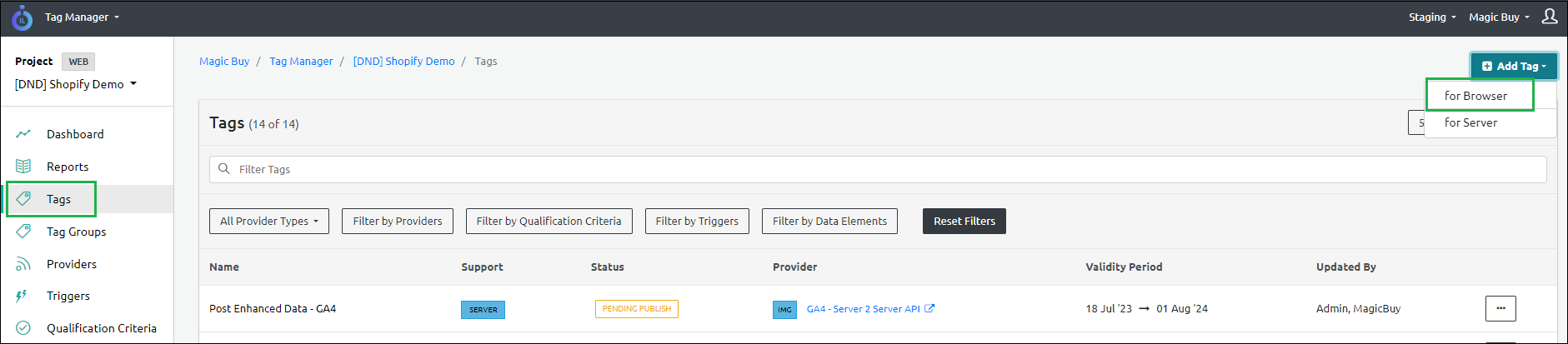The width and height of the screenshot is (1568, 344).
Task: Choose For Server from Add Tag menu
Action: (1470, 122)
